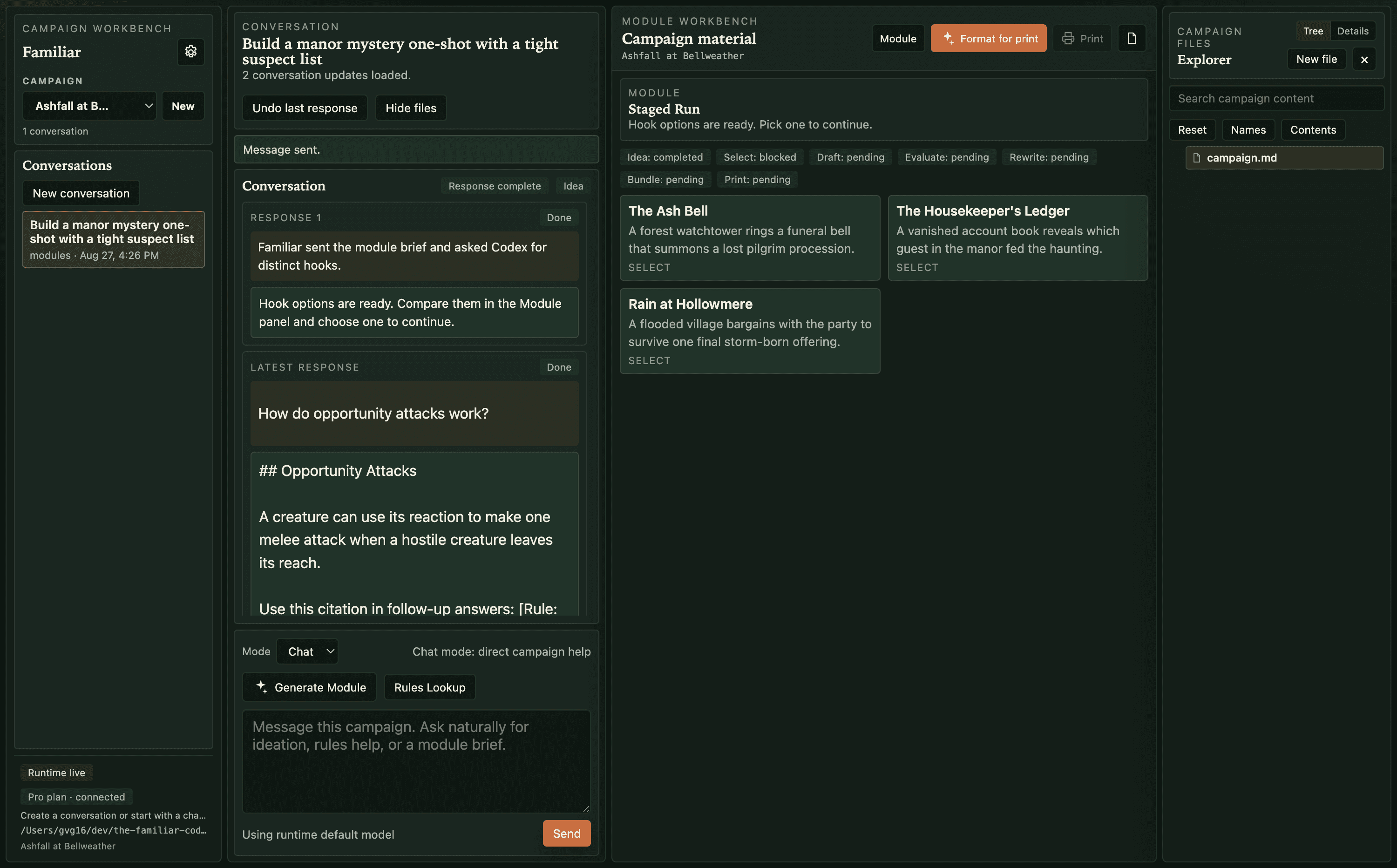Click the printer icon on Print button

1068,39
